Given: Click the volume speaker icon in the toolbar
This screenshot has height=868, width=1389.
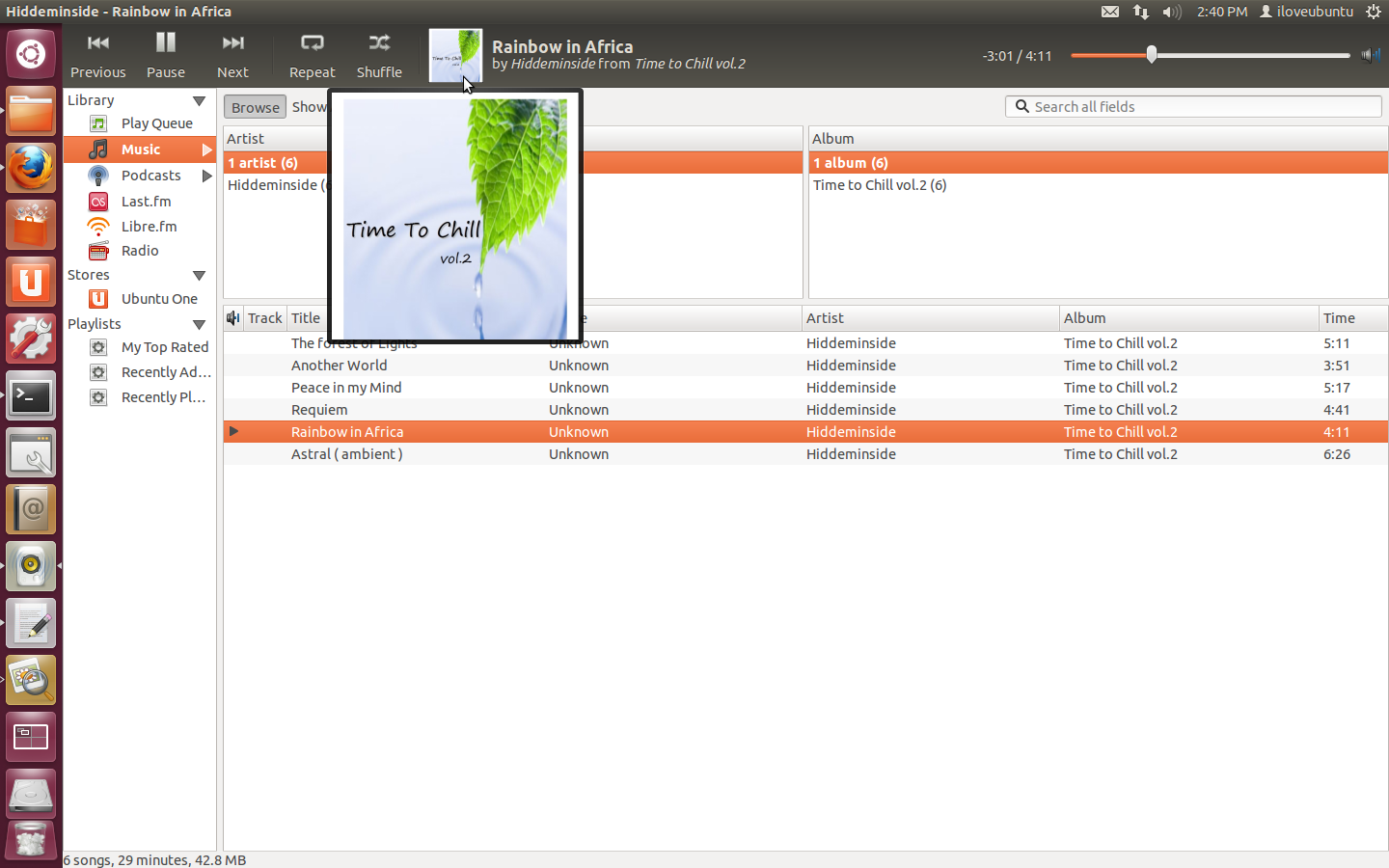Looking at the screenshot, I should (x=1370, y=55).
